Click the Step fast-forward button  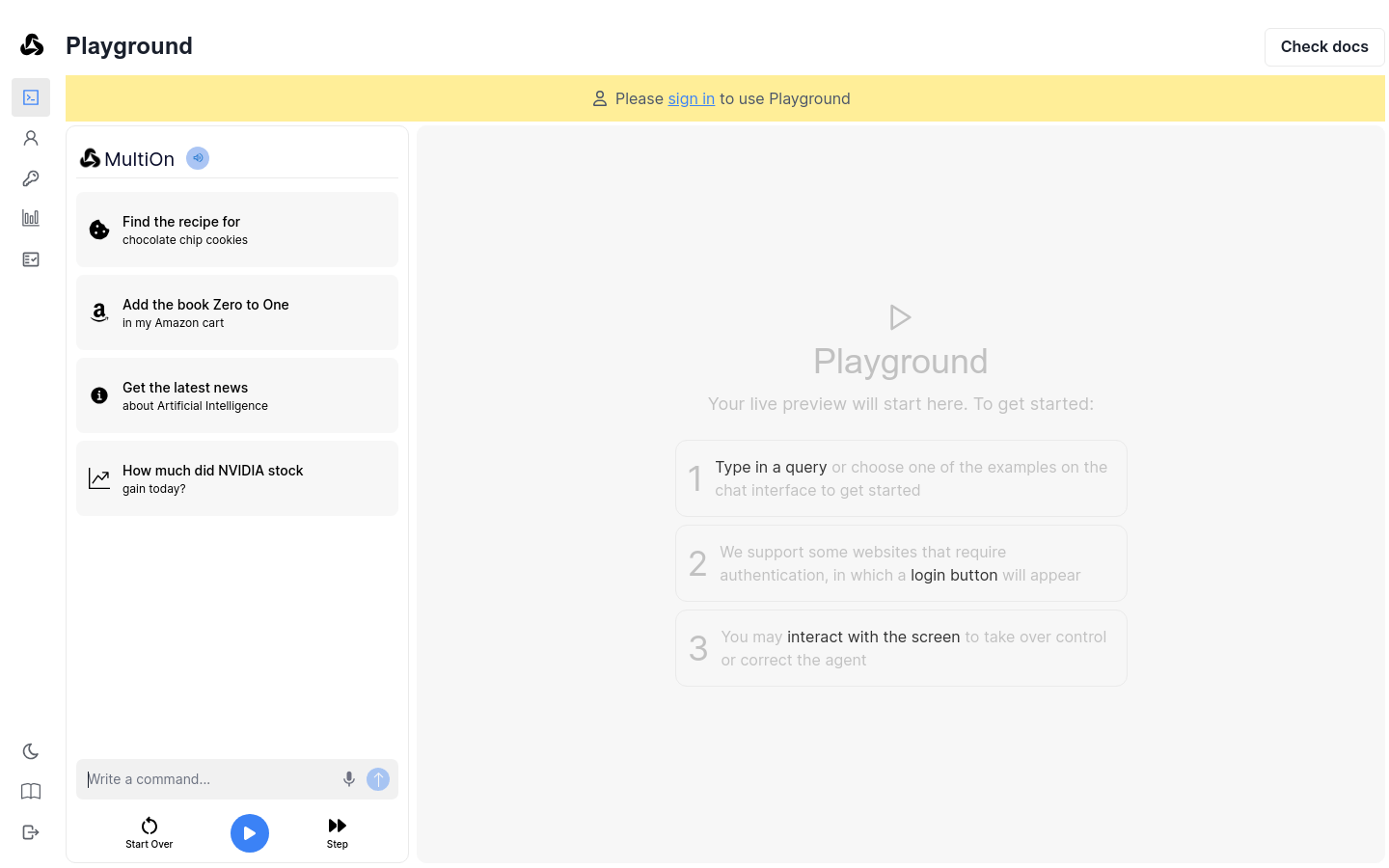pos(338,832)
